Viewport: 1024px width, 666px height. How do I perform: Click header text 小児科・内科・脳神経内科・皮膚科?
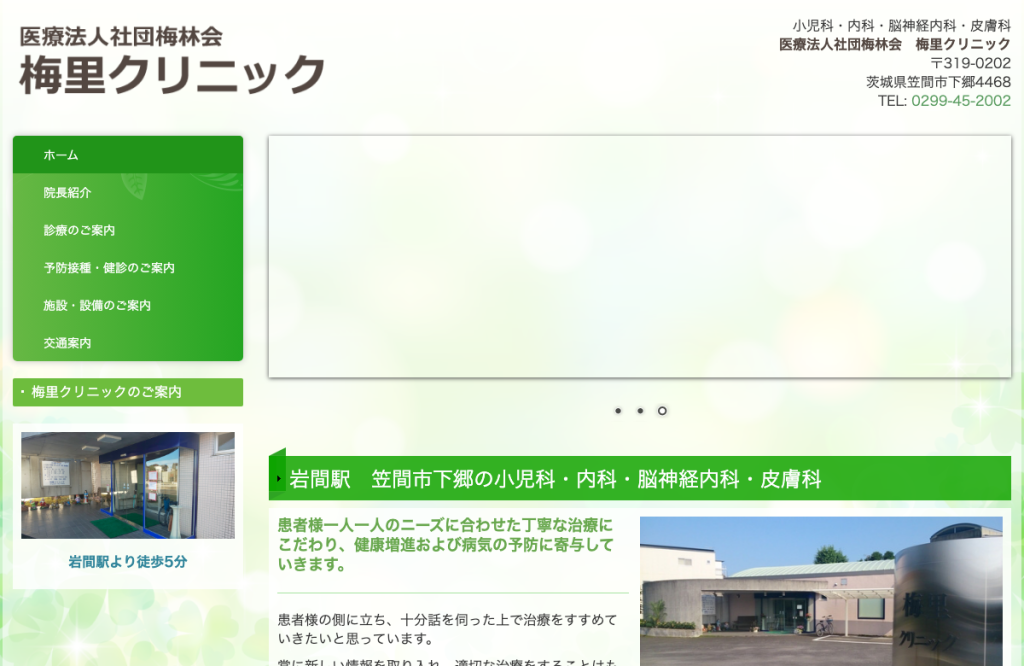point(901,25)
